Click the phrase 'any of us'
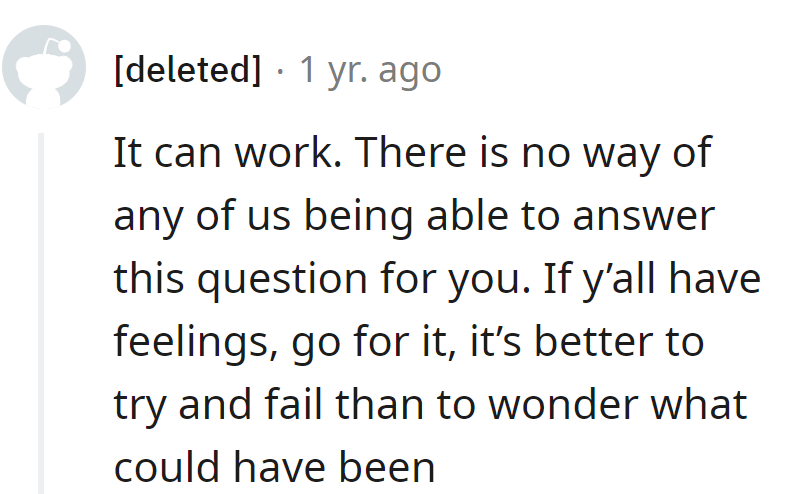Image resolution: width=795 pixels, height=494 pixels. tap(200, 216)
